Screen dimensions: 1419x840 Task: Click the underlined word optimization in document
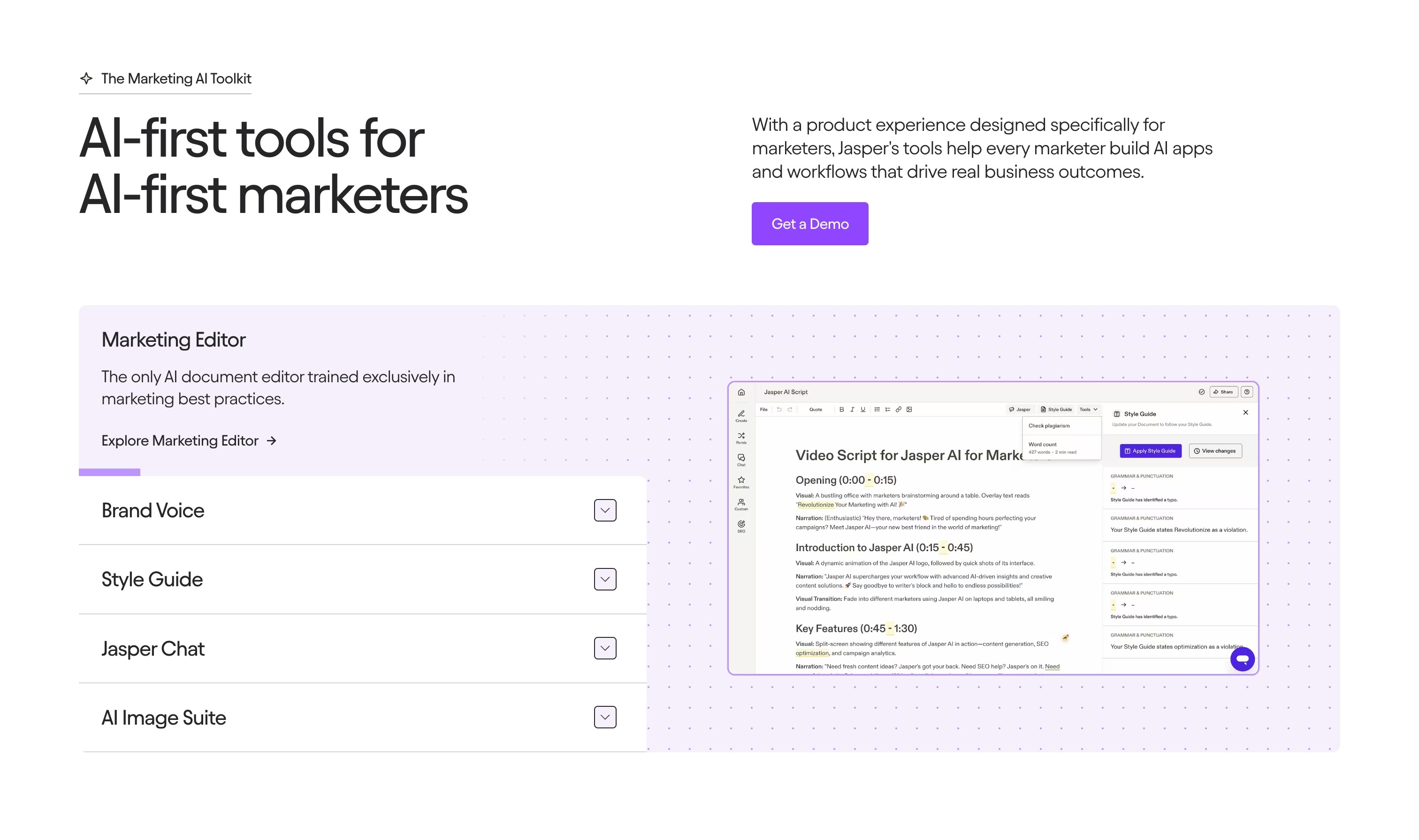coord(812,653)
